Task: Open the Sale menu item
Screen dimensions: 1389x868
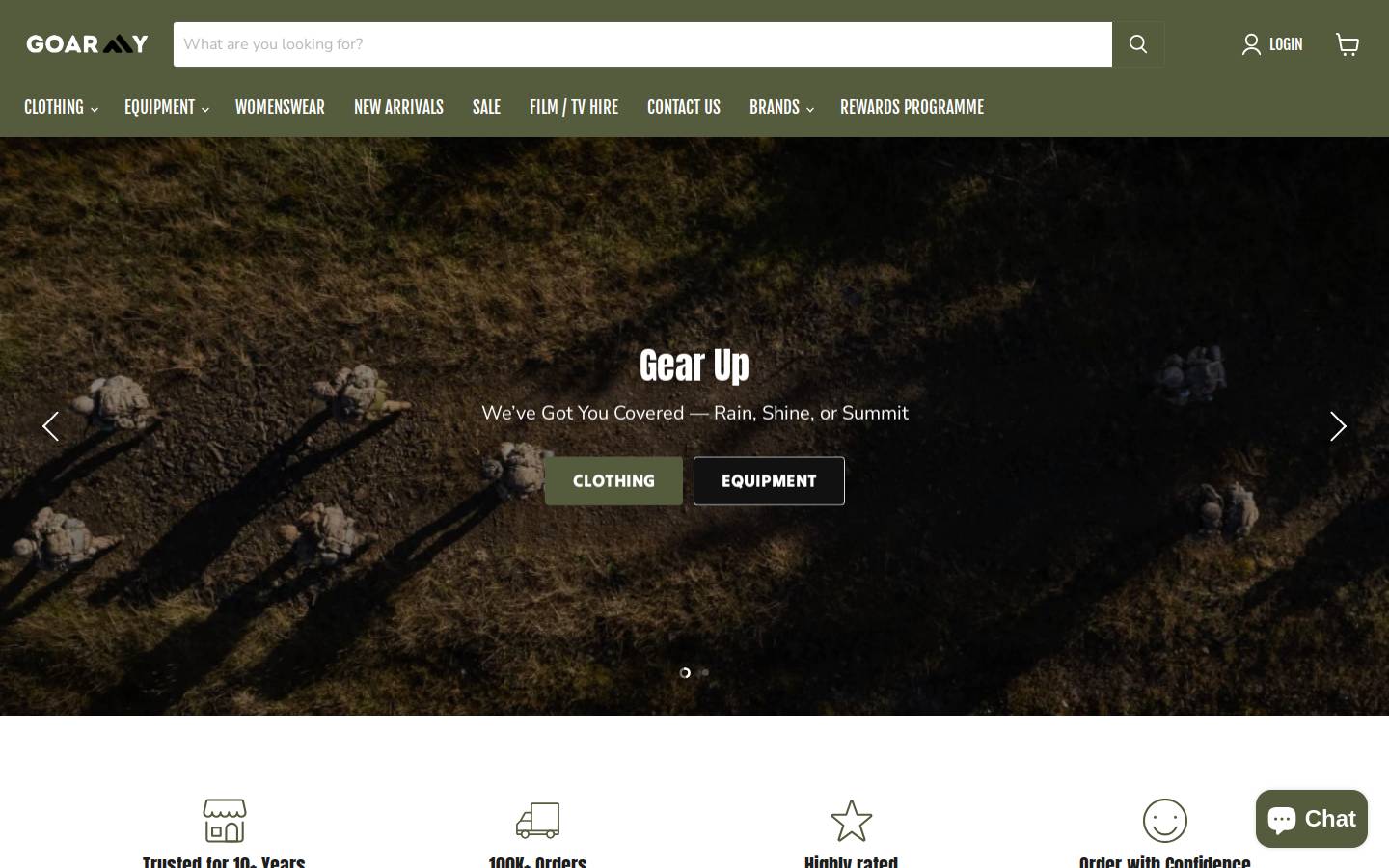Action: pyautogui.click(x=486, y=107)
